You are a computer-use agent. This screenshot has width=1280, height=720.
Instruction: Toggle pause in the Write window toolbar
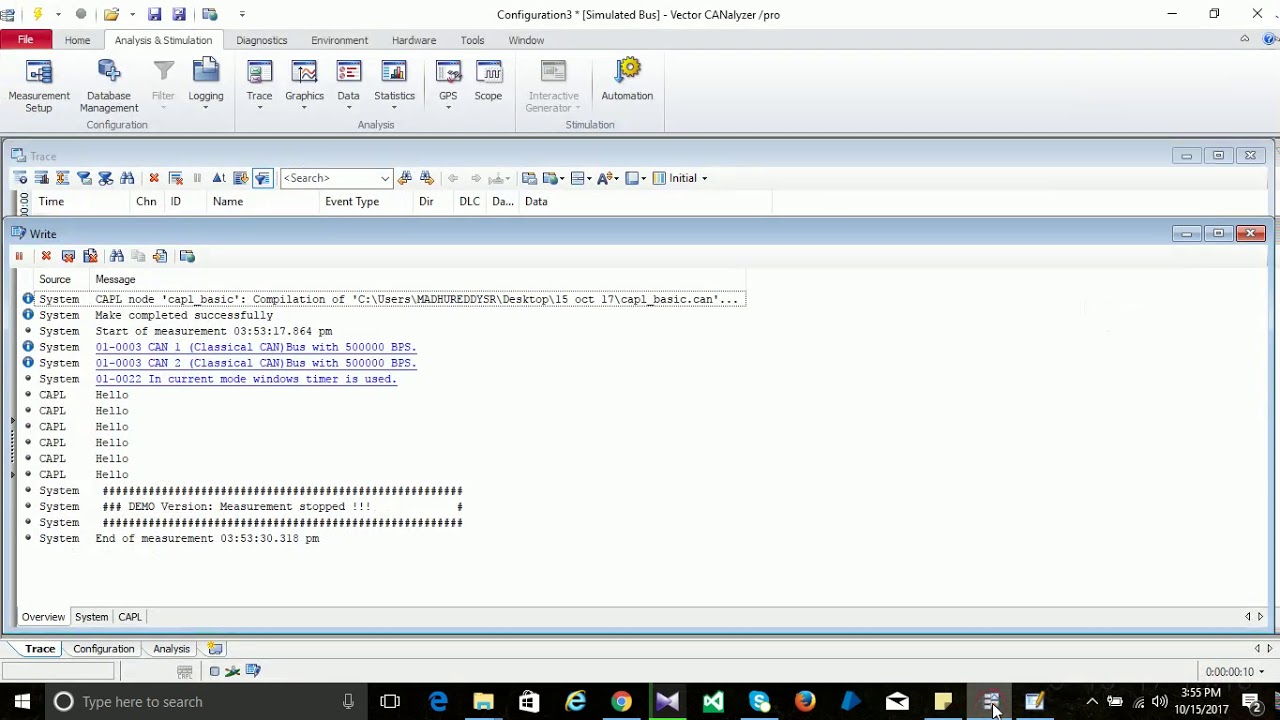19,256
